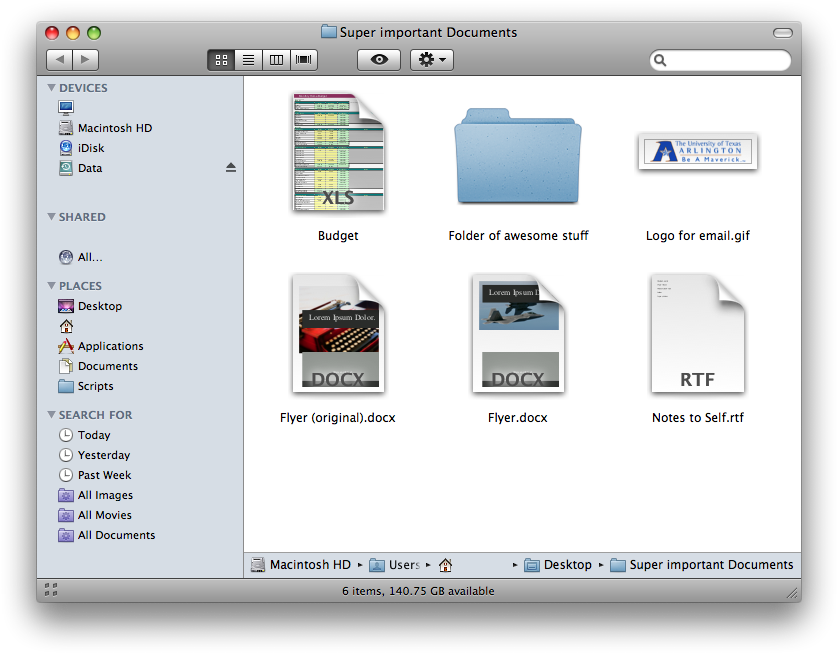
Task: Open iDisk in the sidebar
Action: coord(90,148)
